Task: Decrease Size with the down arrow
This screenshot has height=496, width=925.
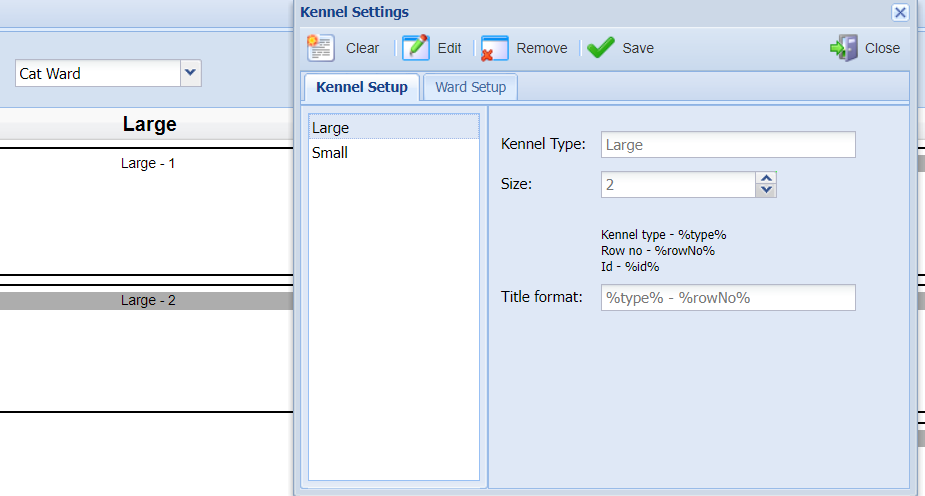Action: (766, 190)
